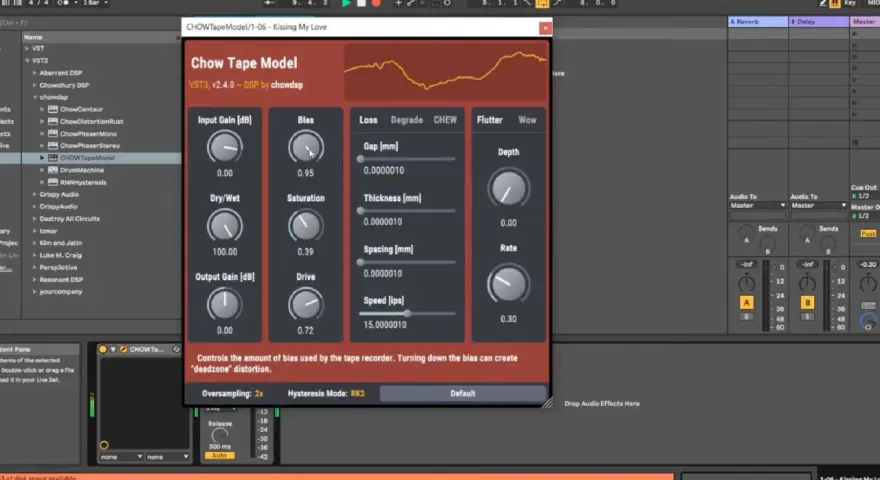
Task: Click the ChowPhaserStereo plugin icon
Action: coord(53,145)
